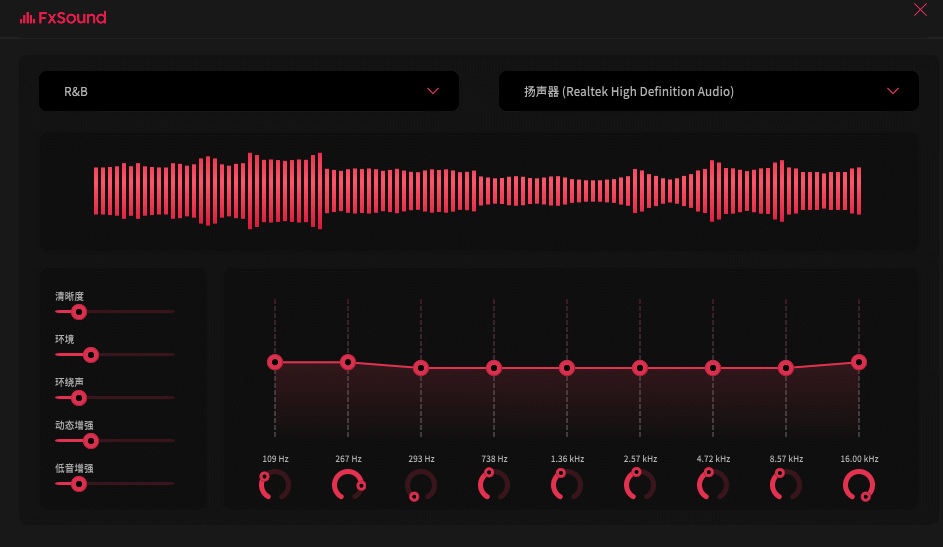
Task: Click the 1.36 kHz frequency knob
Action: 567,485
